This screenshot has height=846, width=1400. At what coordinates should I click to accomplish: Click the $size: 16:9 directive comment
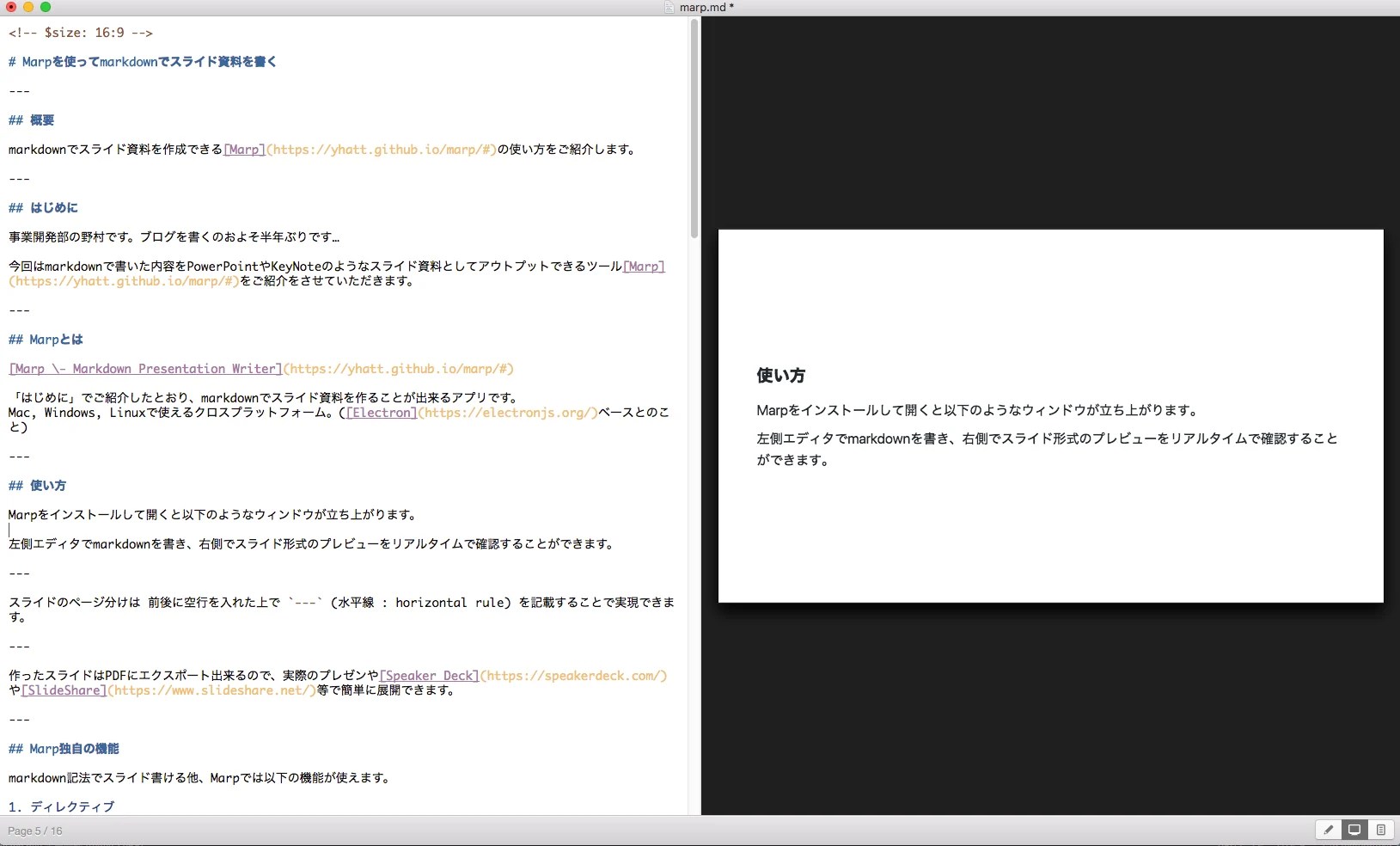(x=81, y=33)
